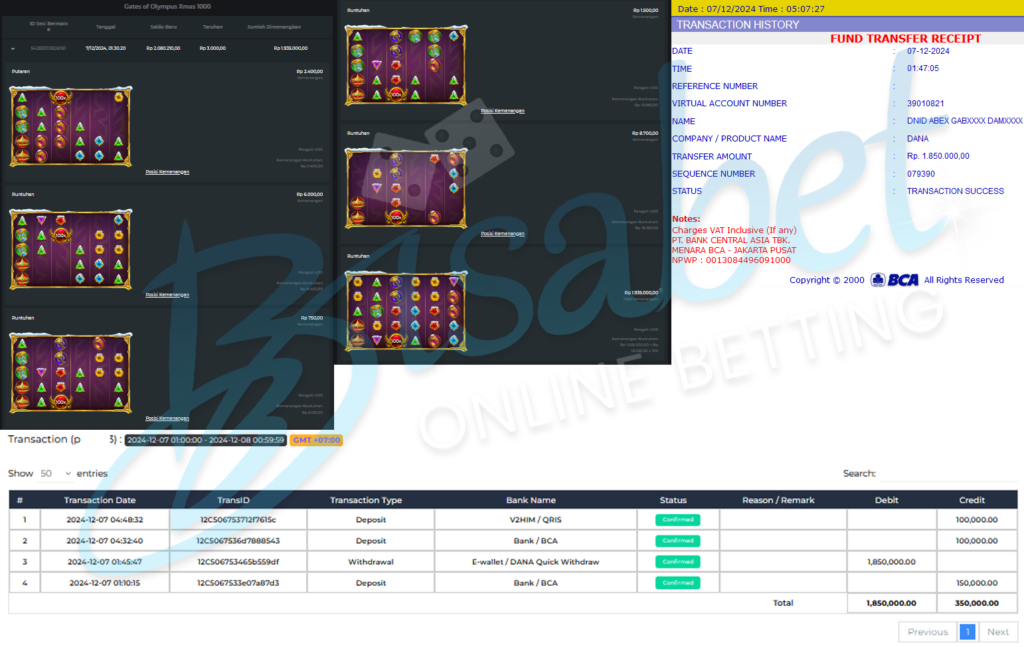Viewport: 1024px width, 647px height.
Task: Sort by Credit column header
Action: click(972, 500)
